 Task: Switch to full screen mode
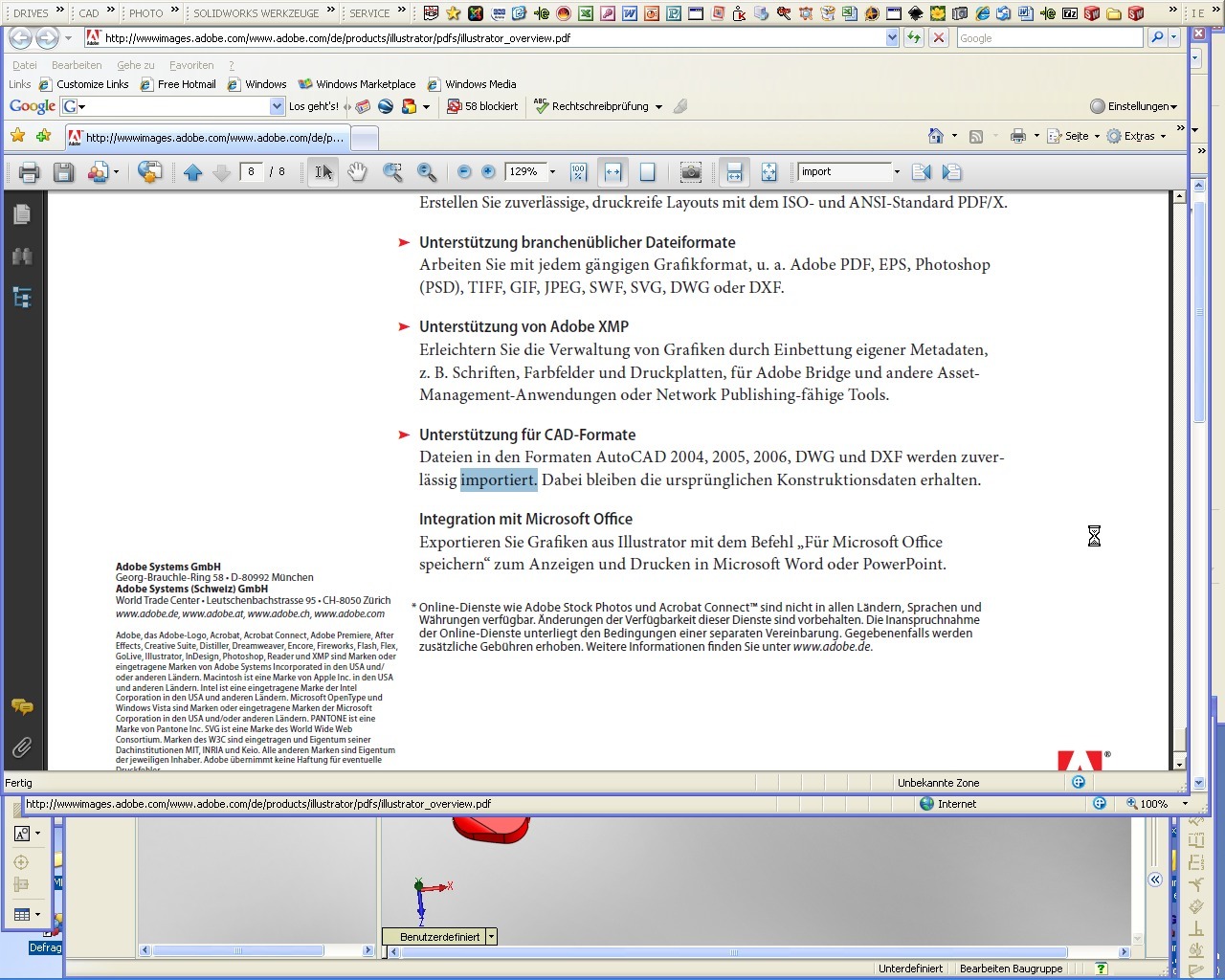click(768, 172)
